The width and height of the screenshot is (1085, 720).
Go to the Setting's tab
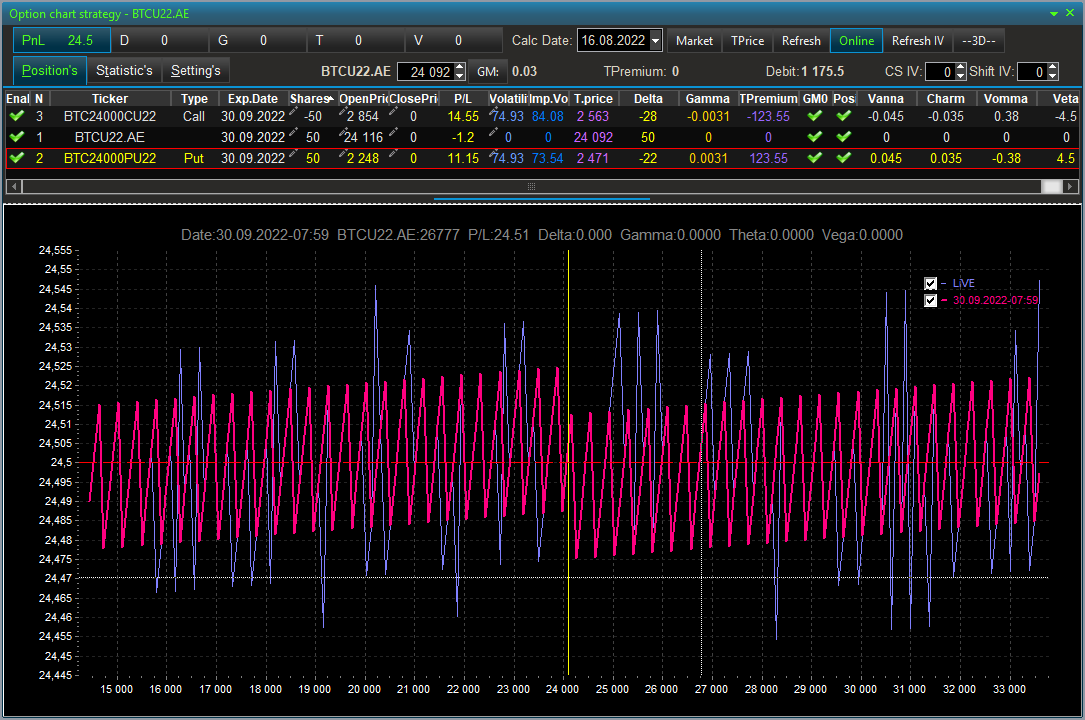click(196, 71)
